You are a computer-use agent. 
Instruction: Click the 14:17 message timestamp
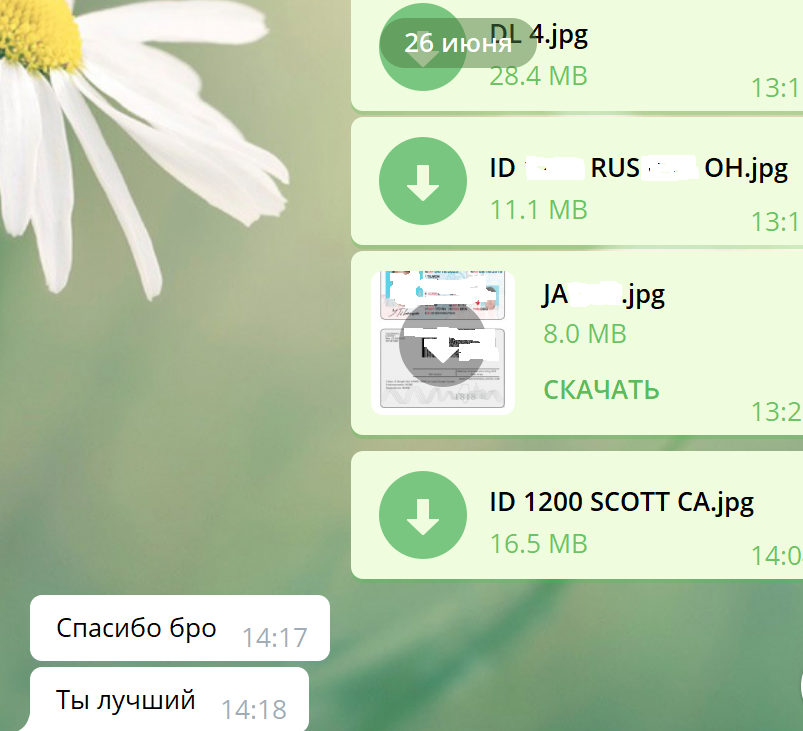[274, 637]
